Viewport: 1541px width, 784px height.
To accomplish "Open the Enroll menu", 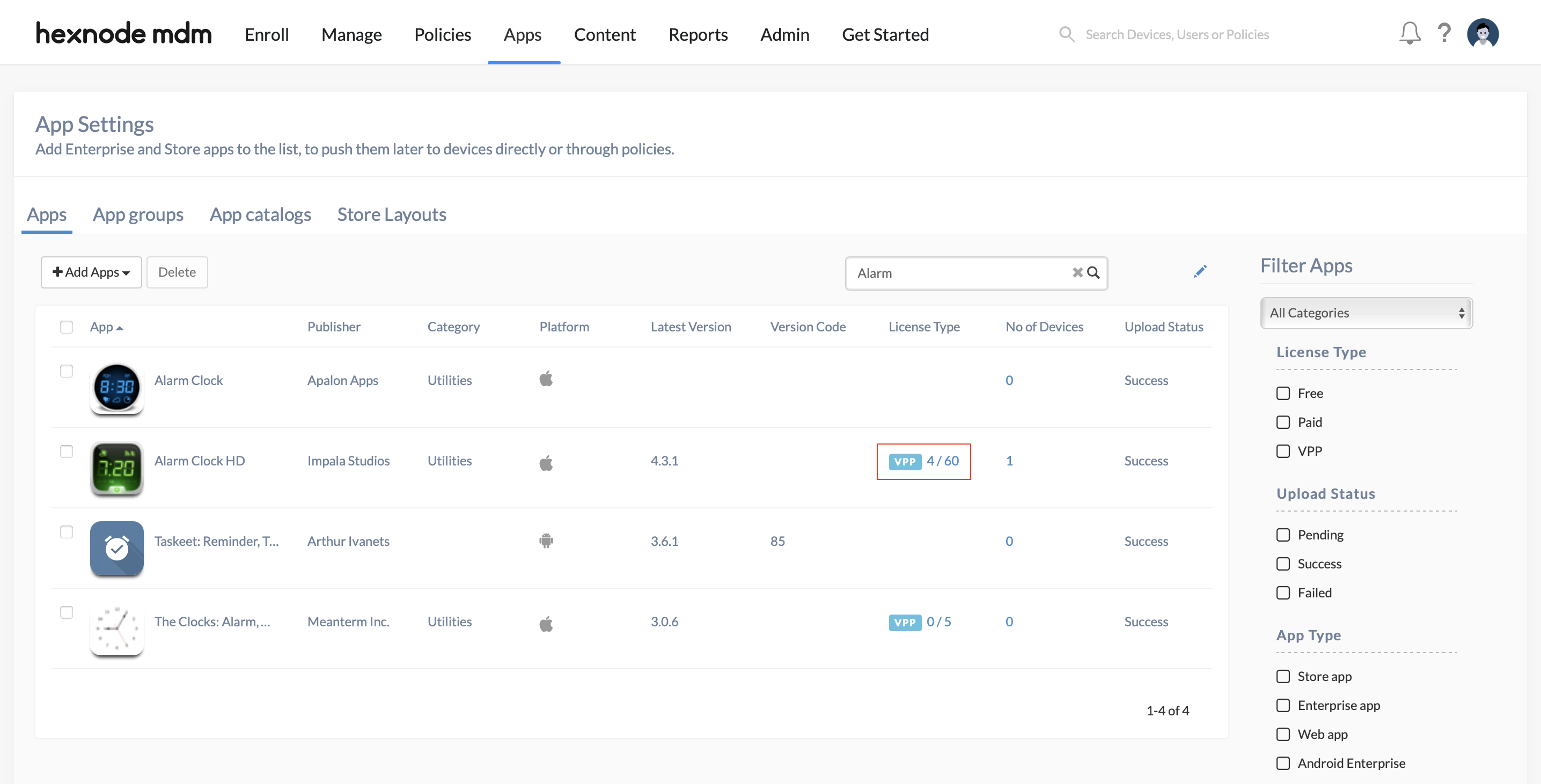I will pos(267,34).
